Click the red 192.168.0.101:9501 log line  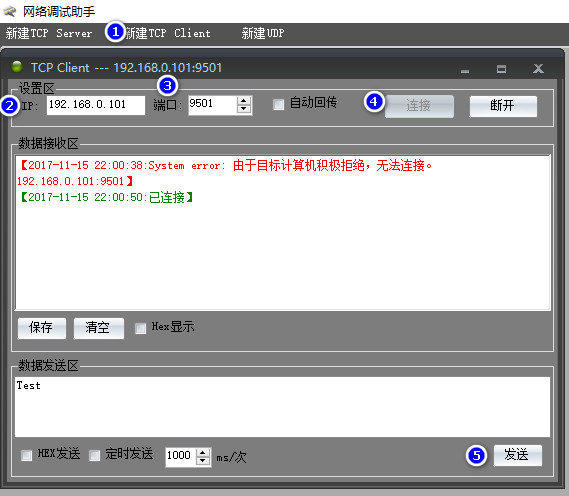(75, 181)
